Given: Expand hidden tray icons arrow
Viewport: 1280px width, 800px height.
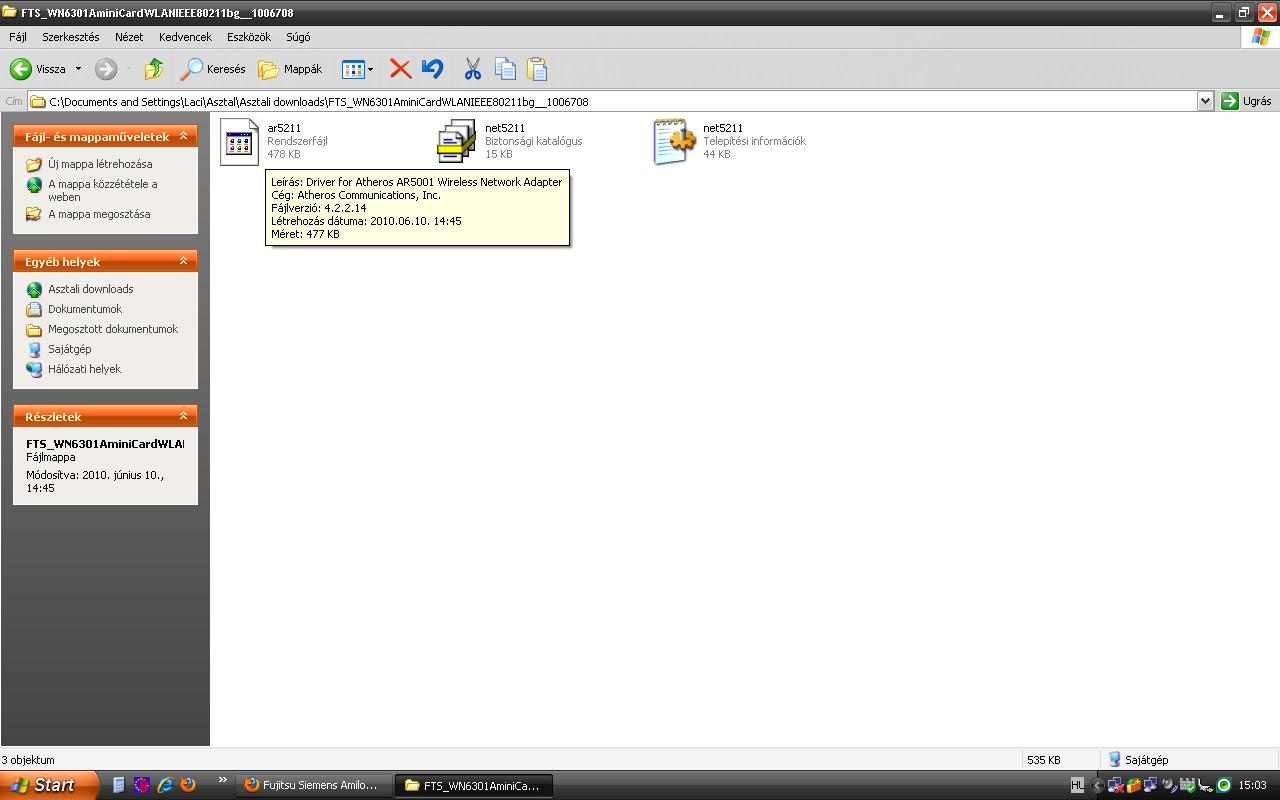Looking at the screenshot, I should [x=1098, y=786].
